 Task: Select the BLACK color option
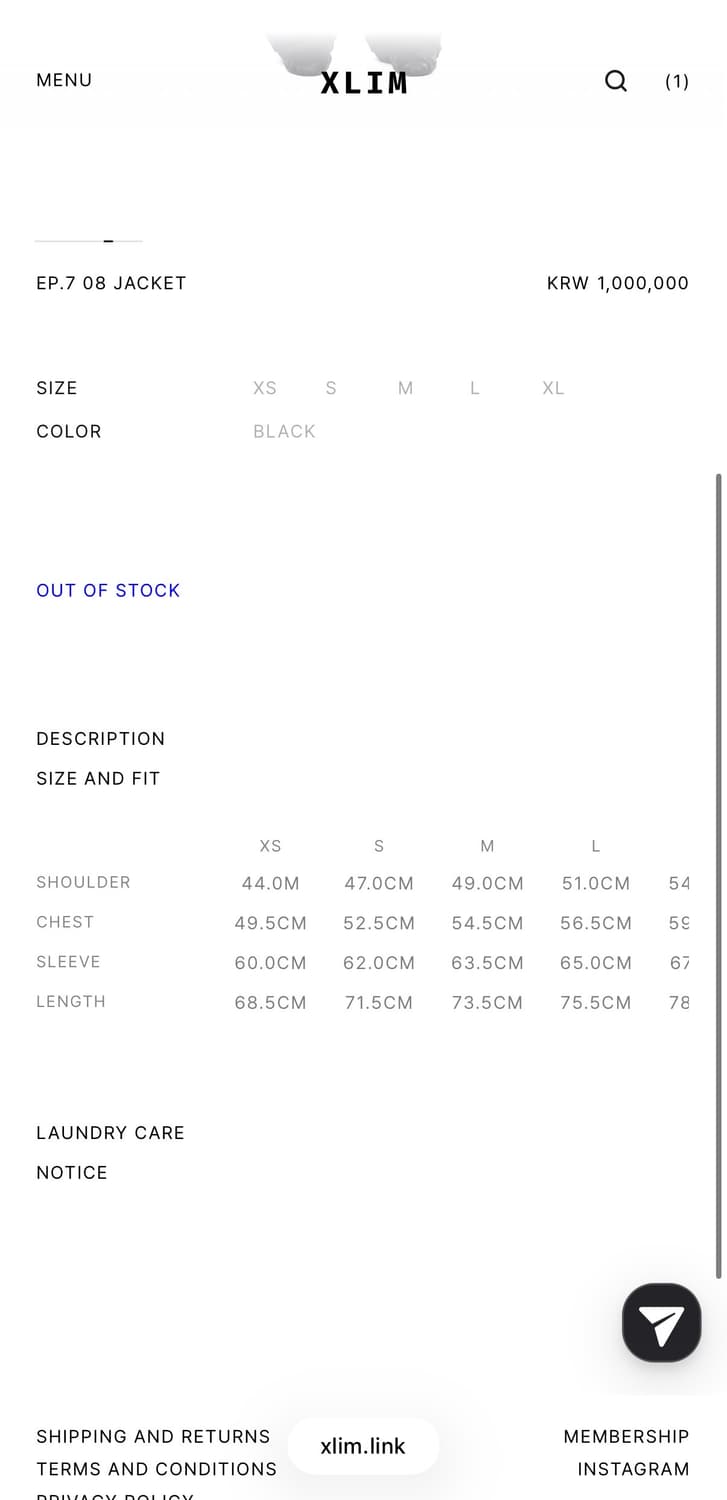pyautogui.click(x=284, y=431)
